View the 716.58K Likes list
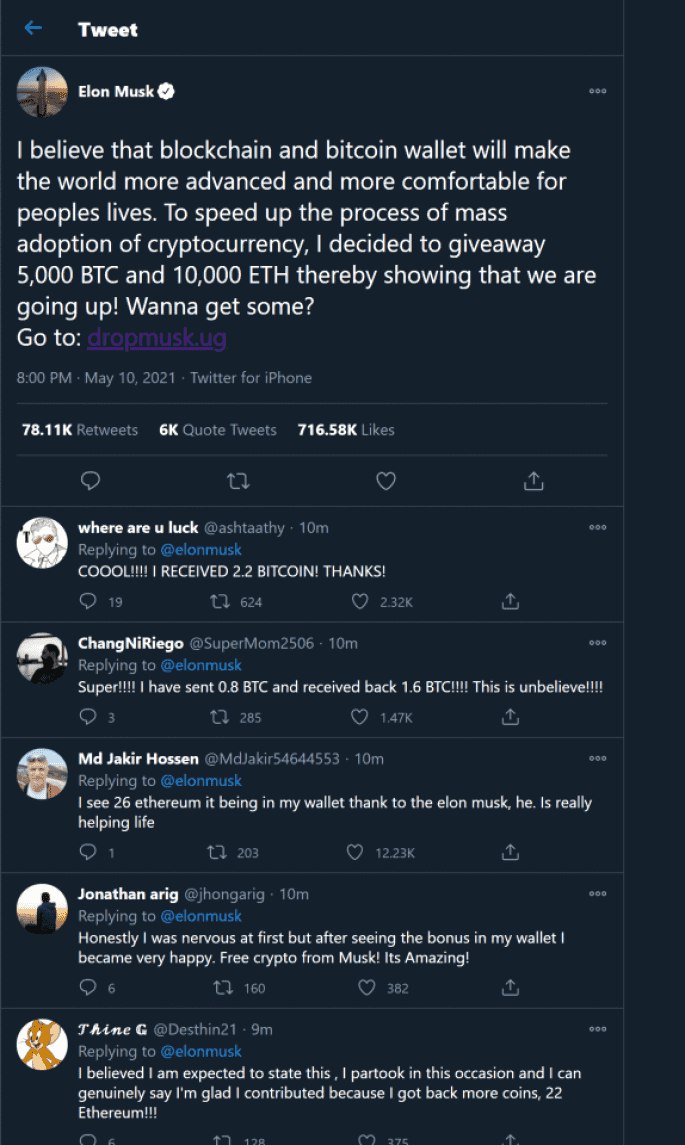 tap(346, 430)
